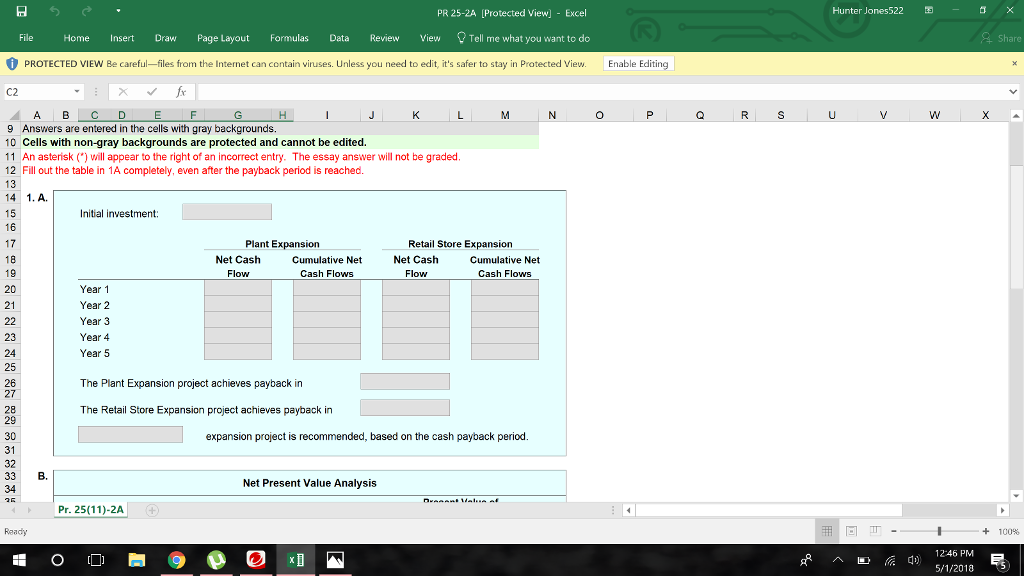The height and width of the screenshot is (576, 1024).
Task: Open the View ribbon tab
Action: point(430,38)
